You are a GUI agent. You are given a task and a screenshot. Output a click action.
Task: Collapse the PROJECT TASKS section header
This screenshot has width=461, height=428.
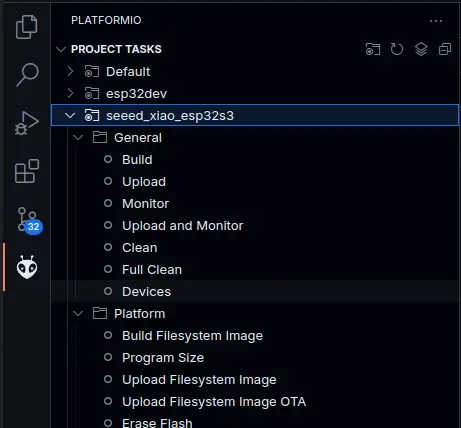pos(116,49)
